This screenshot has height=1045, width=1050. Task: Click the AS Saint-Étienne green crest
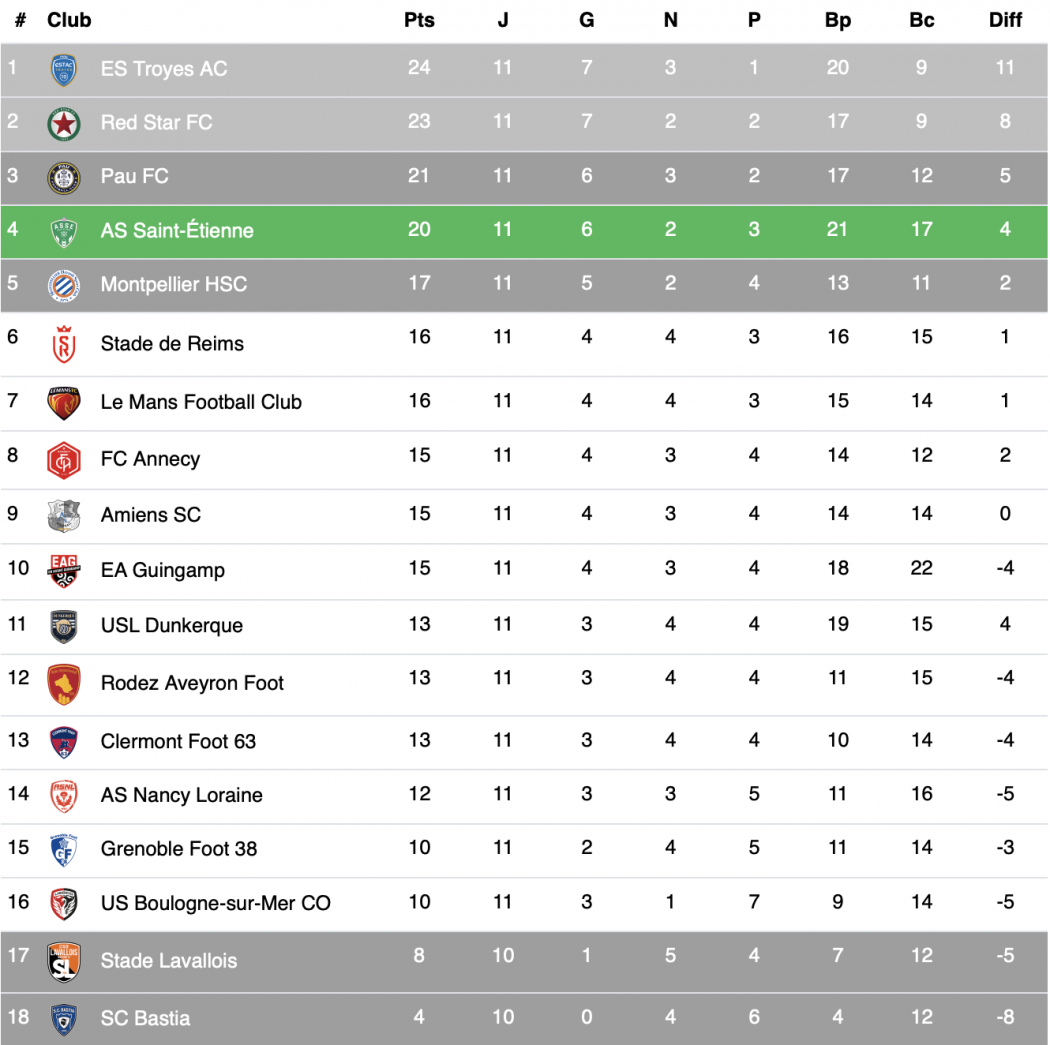pyautogui.click(x=64, y=231)
